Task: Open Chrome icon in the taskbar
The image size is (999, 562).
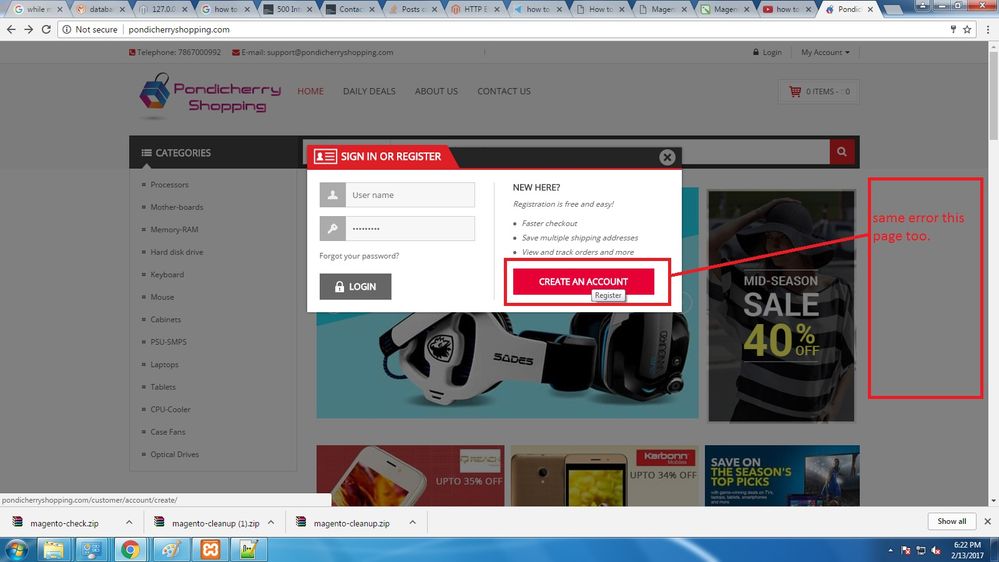Action: 130,549
